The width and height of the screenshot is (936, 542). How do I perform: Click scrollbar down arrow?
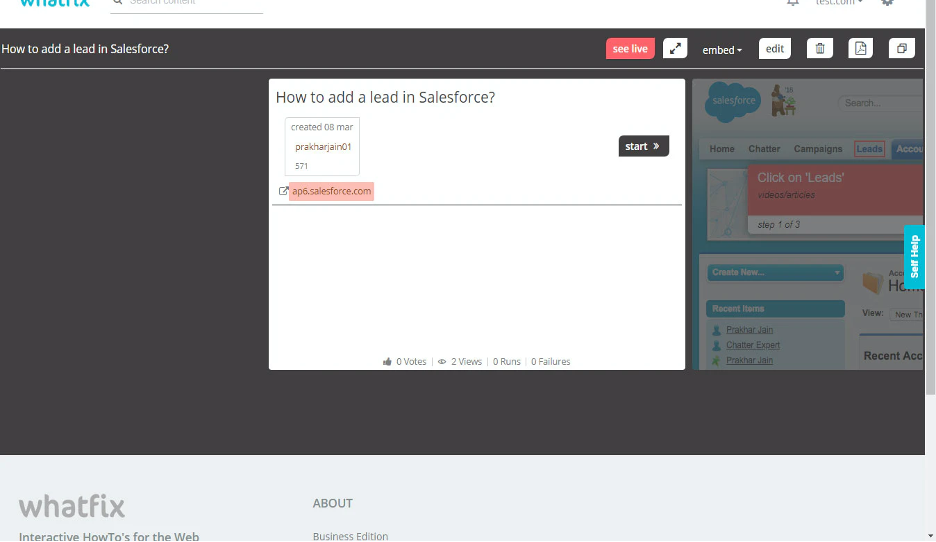point(930,535)
